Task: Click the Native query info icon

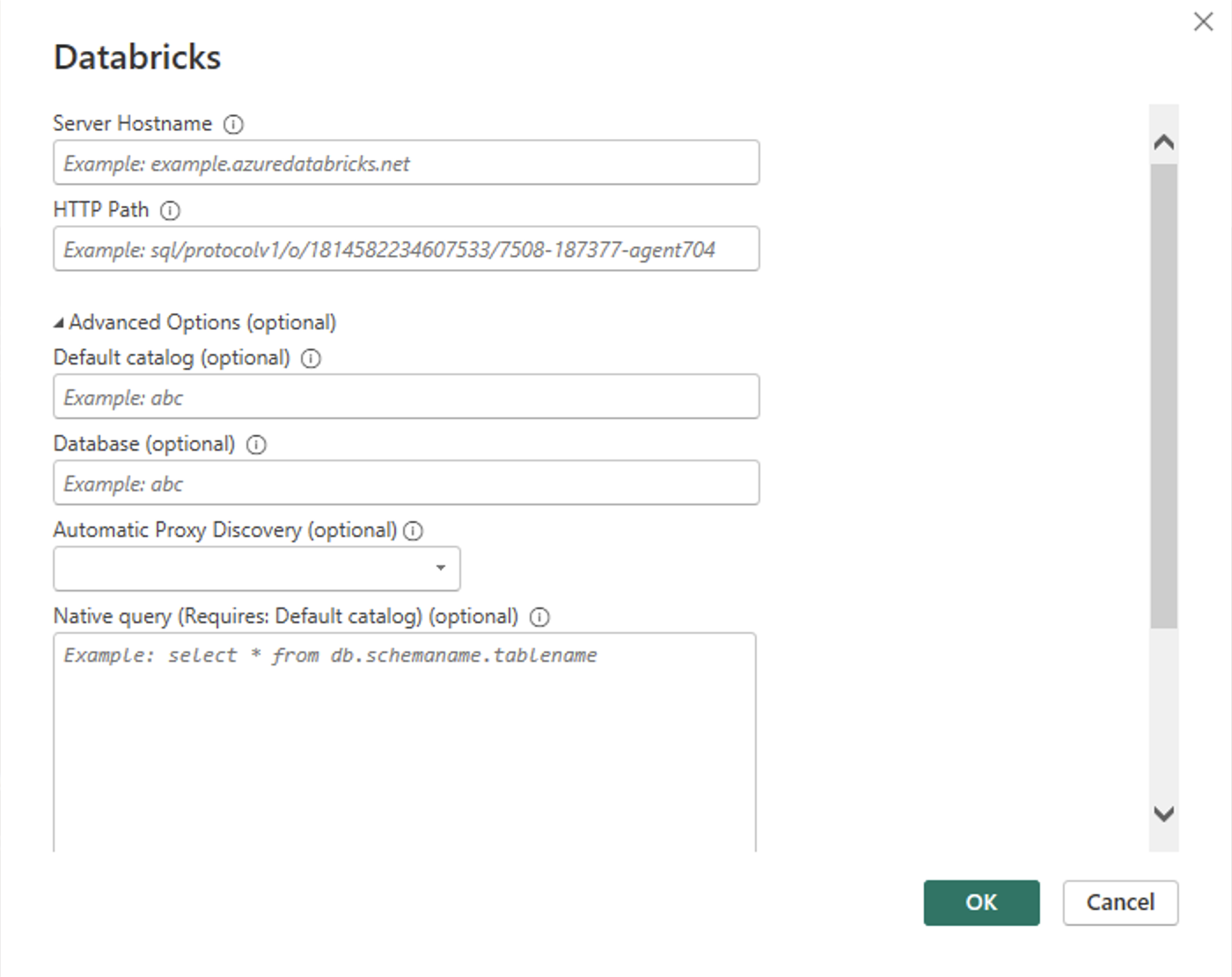Action: click(540, 617)
